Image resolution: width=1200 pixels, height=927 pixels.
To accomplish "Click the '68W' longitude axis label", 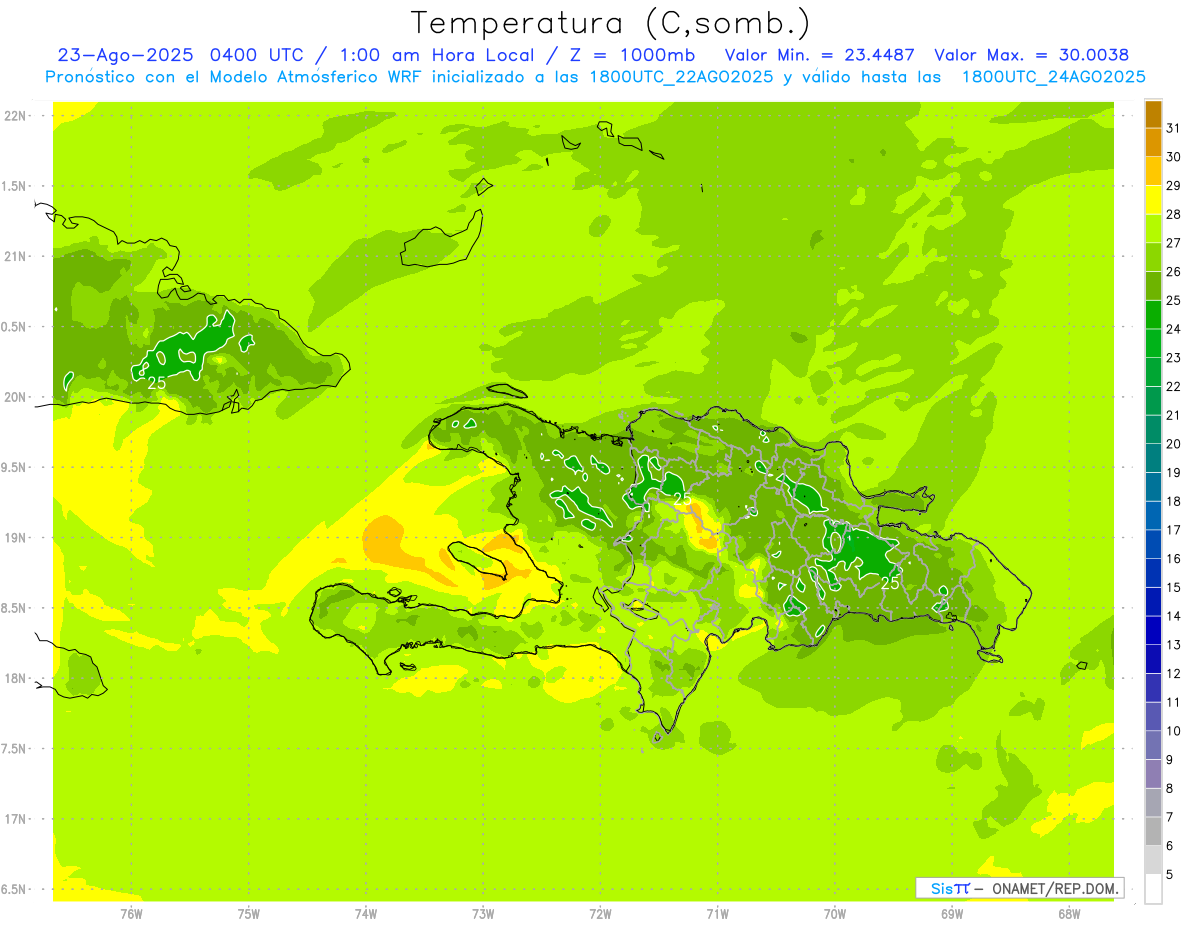I will pos(1069,913).
